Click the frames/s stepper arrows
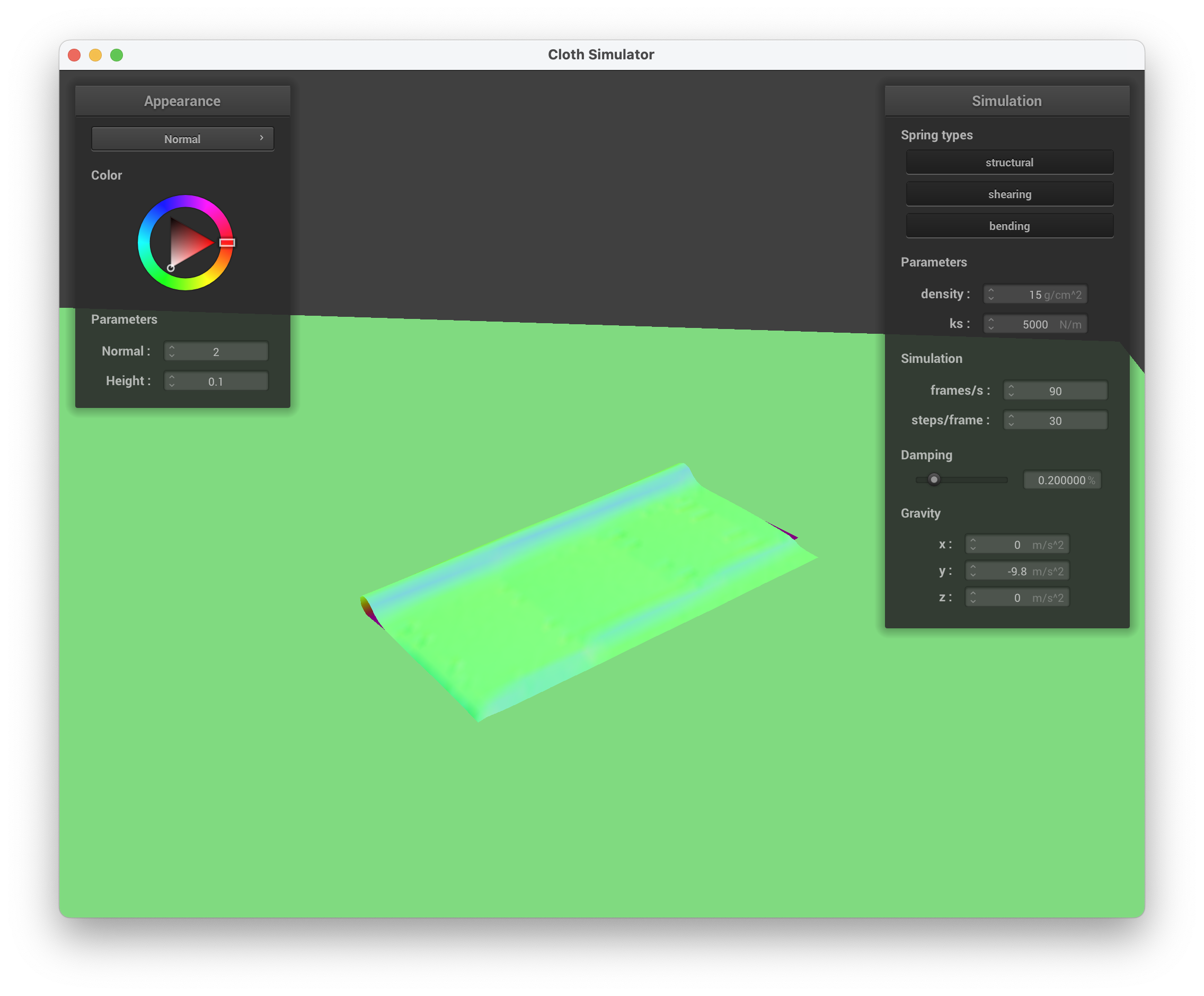This screenshot has height=996, width=1204. point(1011,390)
